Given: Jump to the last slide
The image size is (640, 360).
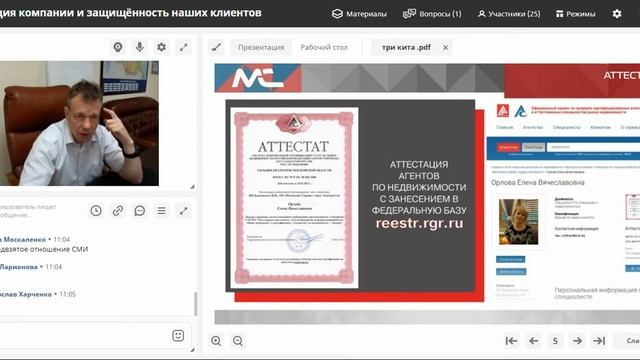Looking at the screenshot, I should [x=599, y=341].
